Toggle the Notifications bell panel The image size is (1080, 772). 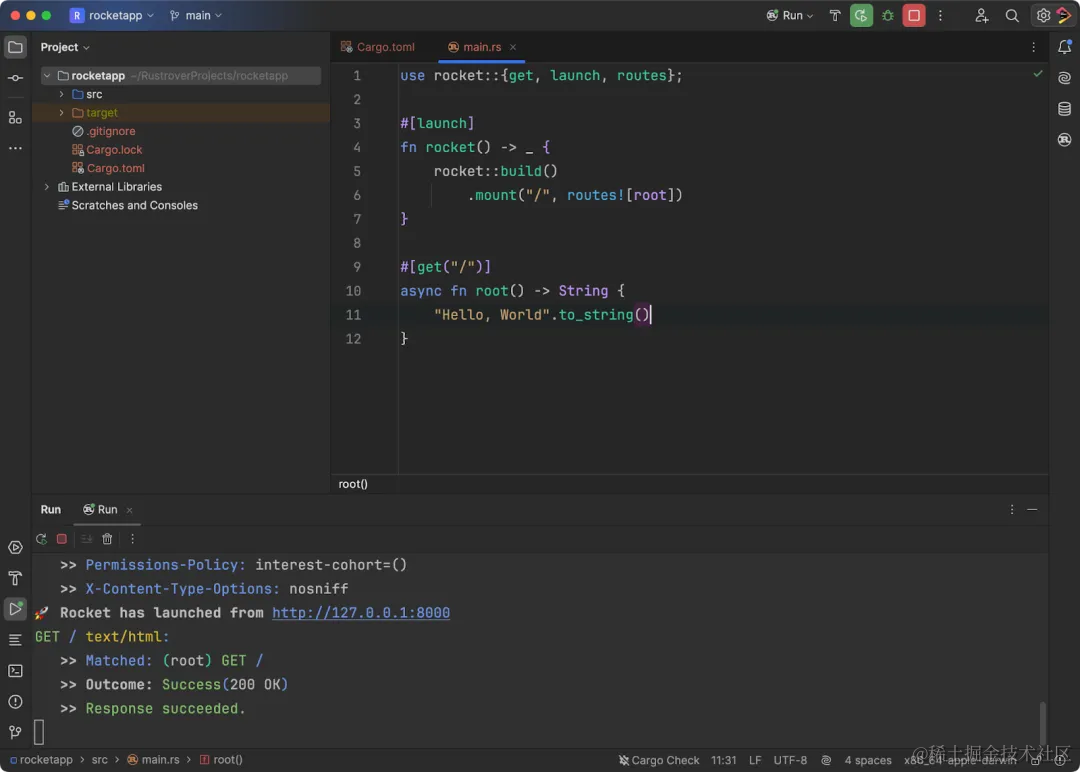tap(1064, 47)
